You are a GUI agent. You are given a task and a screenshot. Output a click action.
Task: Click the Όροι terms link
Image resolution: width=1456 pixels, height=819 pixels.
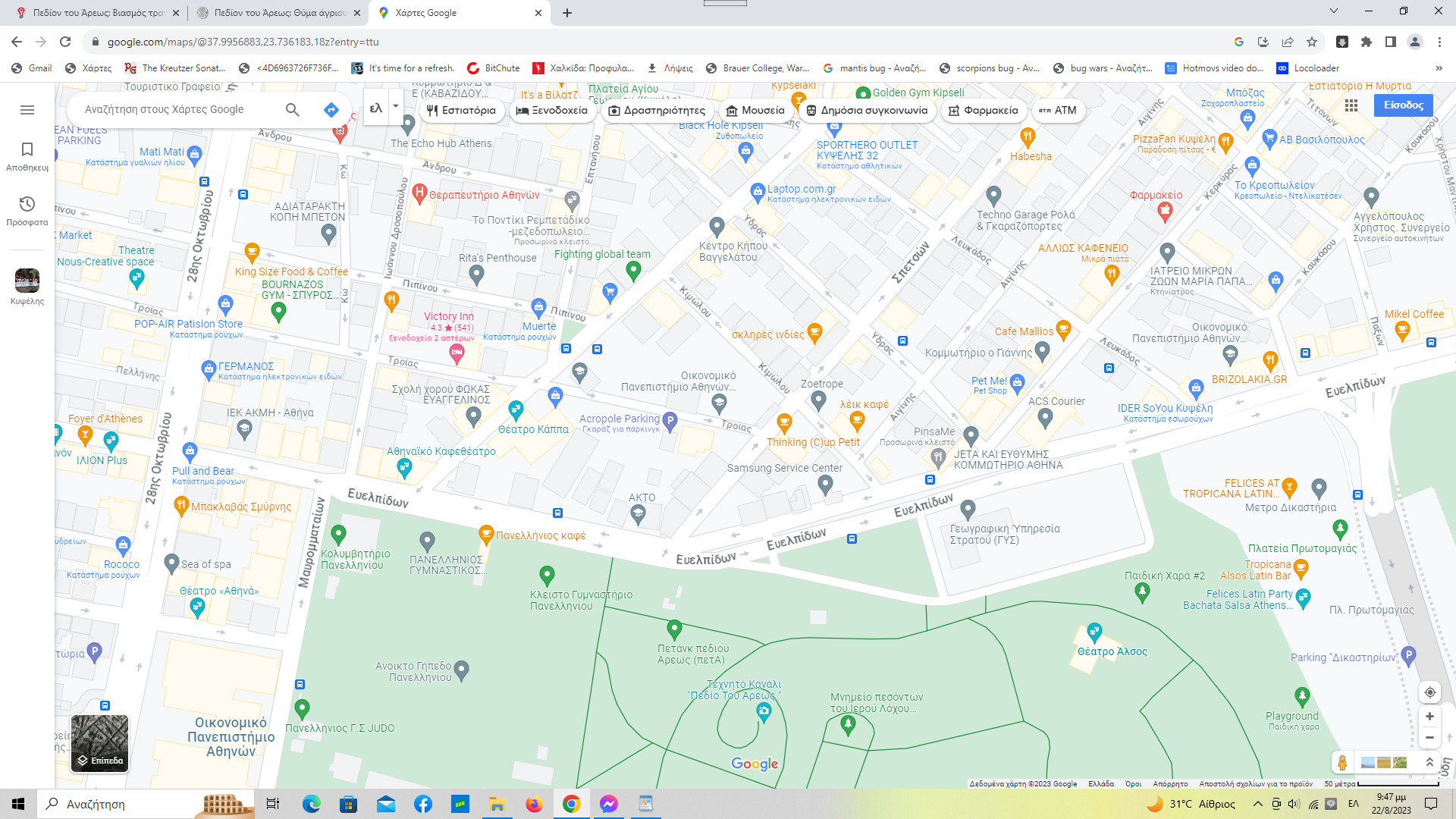click(x=1134, y=784)
